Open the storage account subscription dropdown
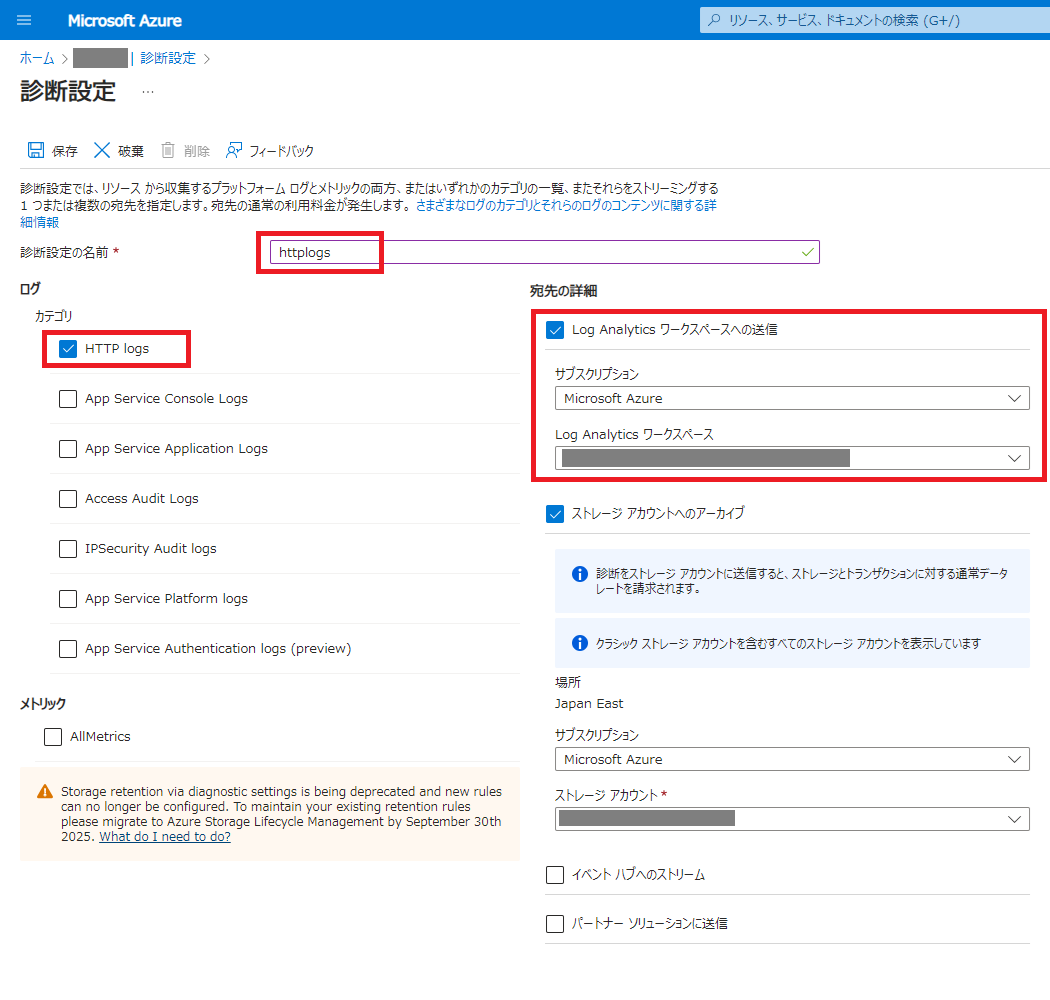 click(x=792, y=760)
